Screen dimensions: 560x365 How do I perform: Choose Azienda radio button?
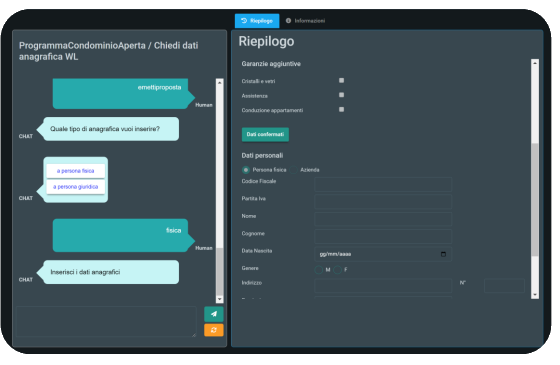(294, 170)
